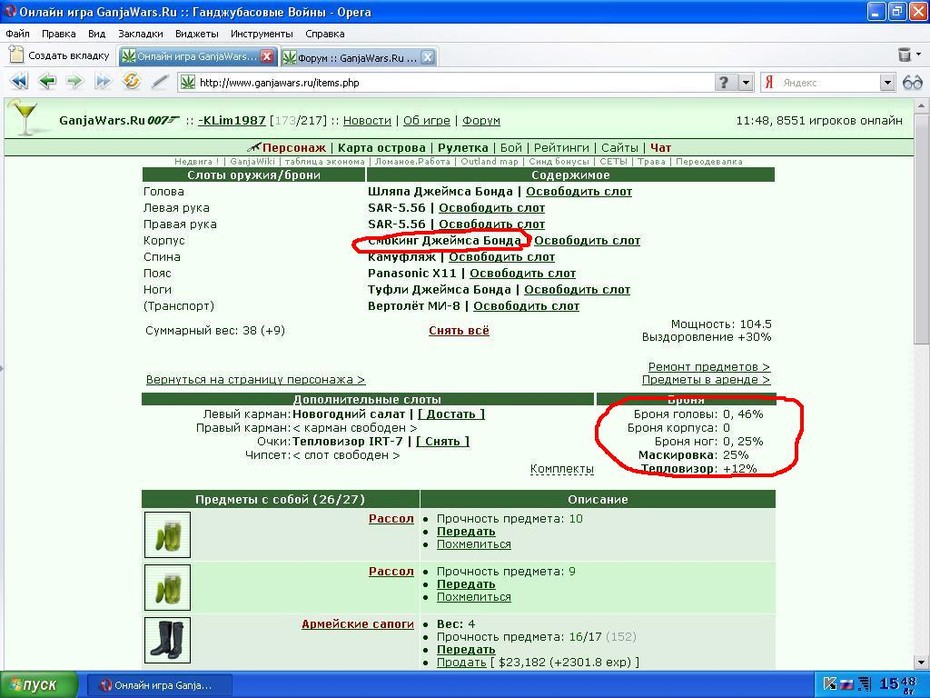Click Достать for Новогодний салат
This screenshot has height=698, width=930.
coord(451,414)
